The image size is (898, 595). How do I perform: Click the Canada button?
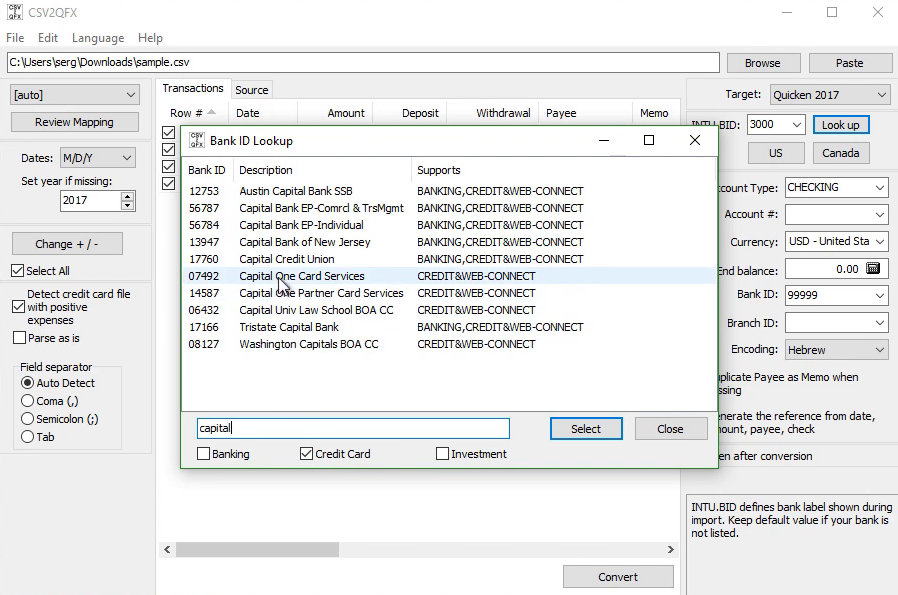tap(841, 153)
